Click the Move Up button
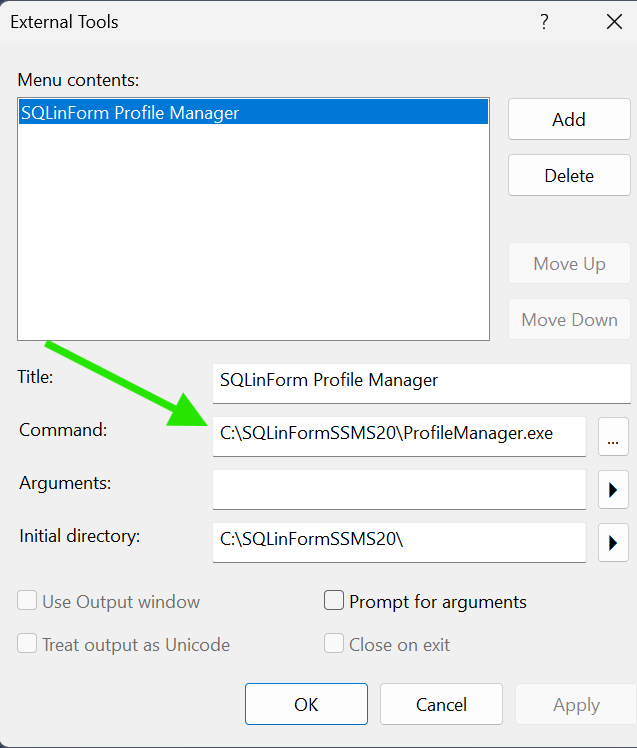The width and height of the screenshot is (637, 748). (x=569, y=263)
